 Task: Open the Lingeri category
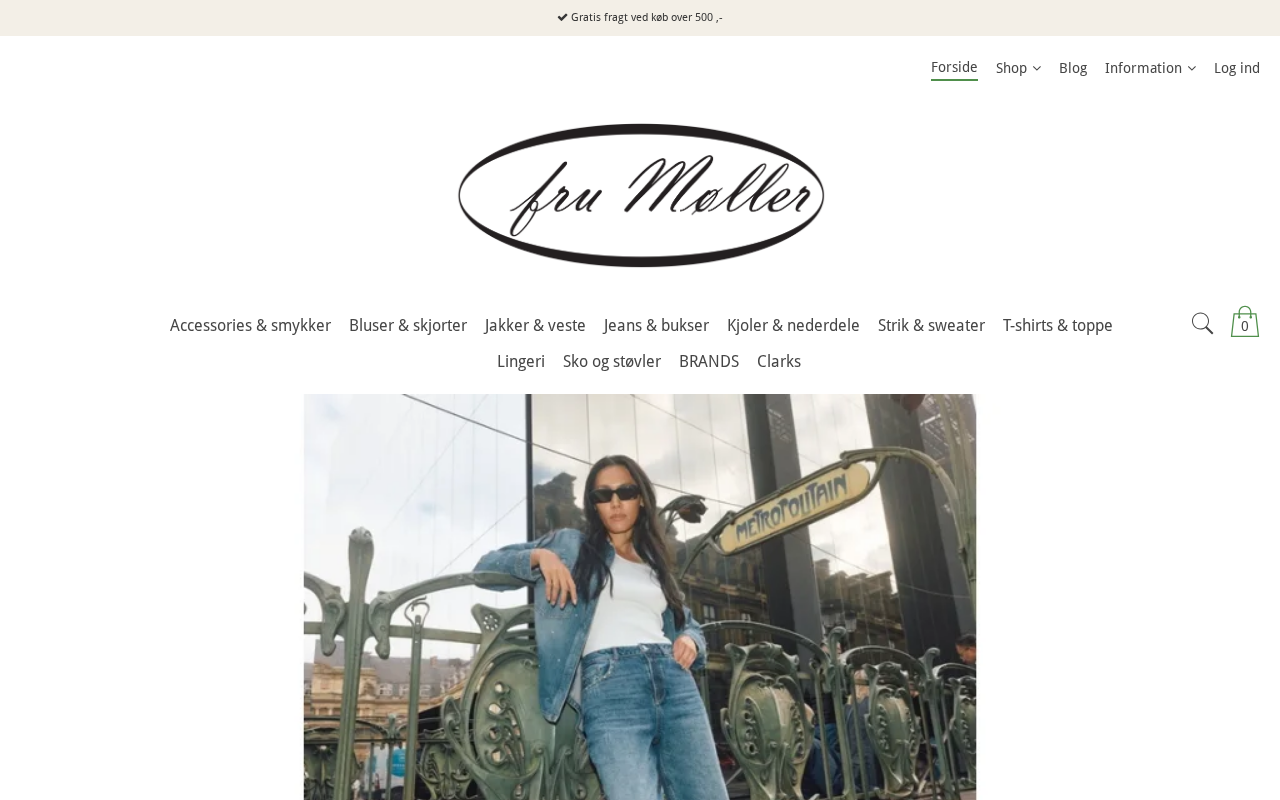521,361
